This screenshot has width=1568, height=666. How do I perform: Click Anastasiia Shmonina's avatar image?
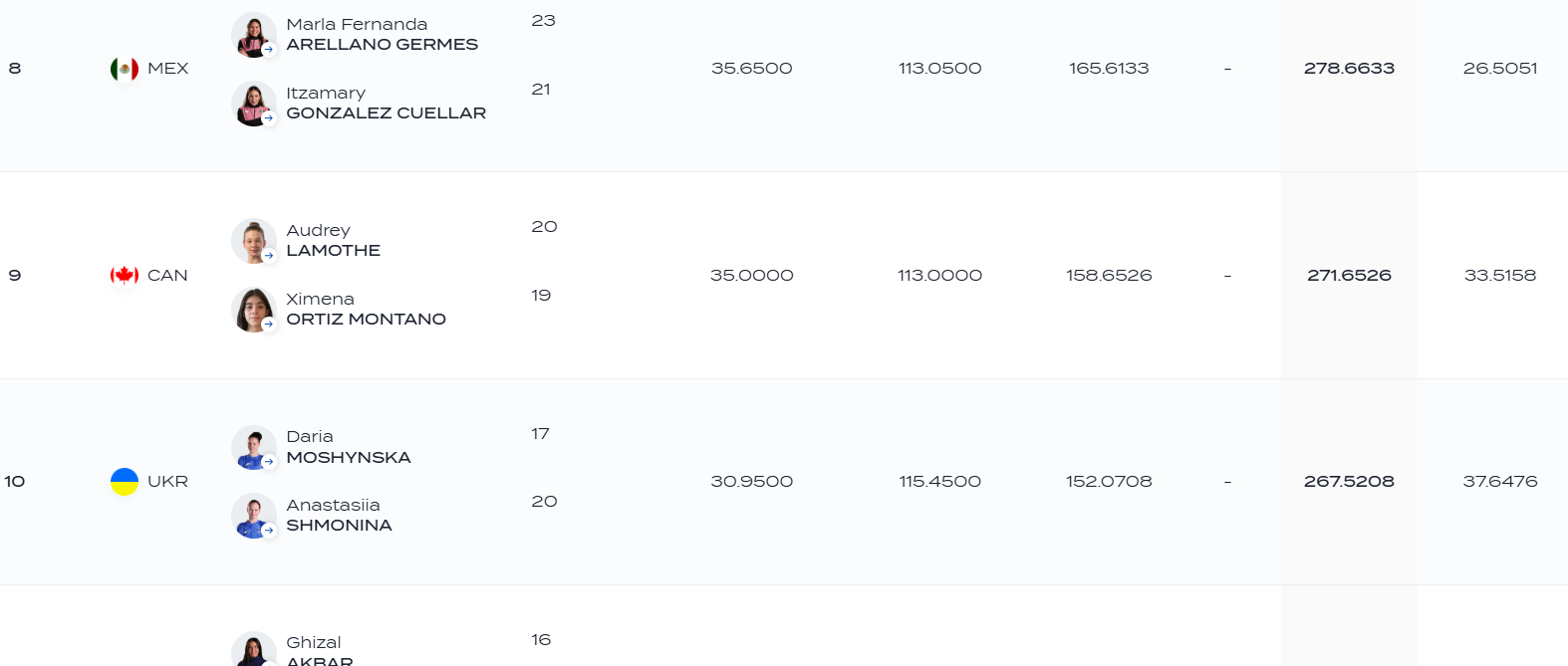[x=254, y=516]
